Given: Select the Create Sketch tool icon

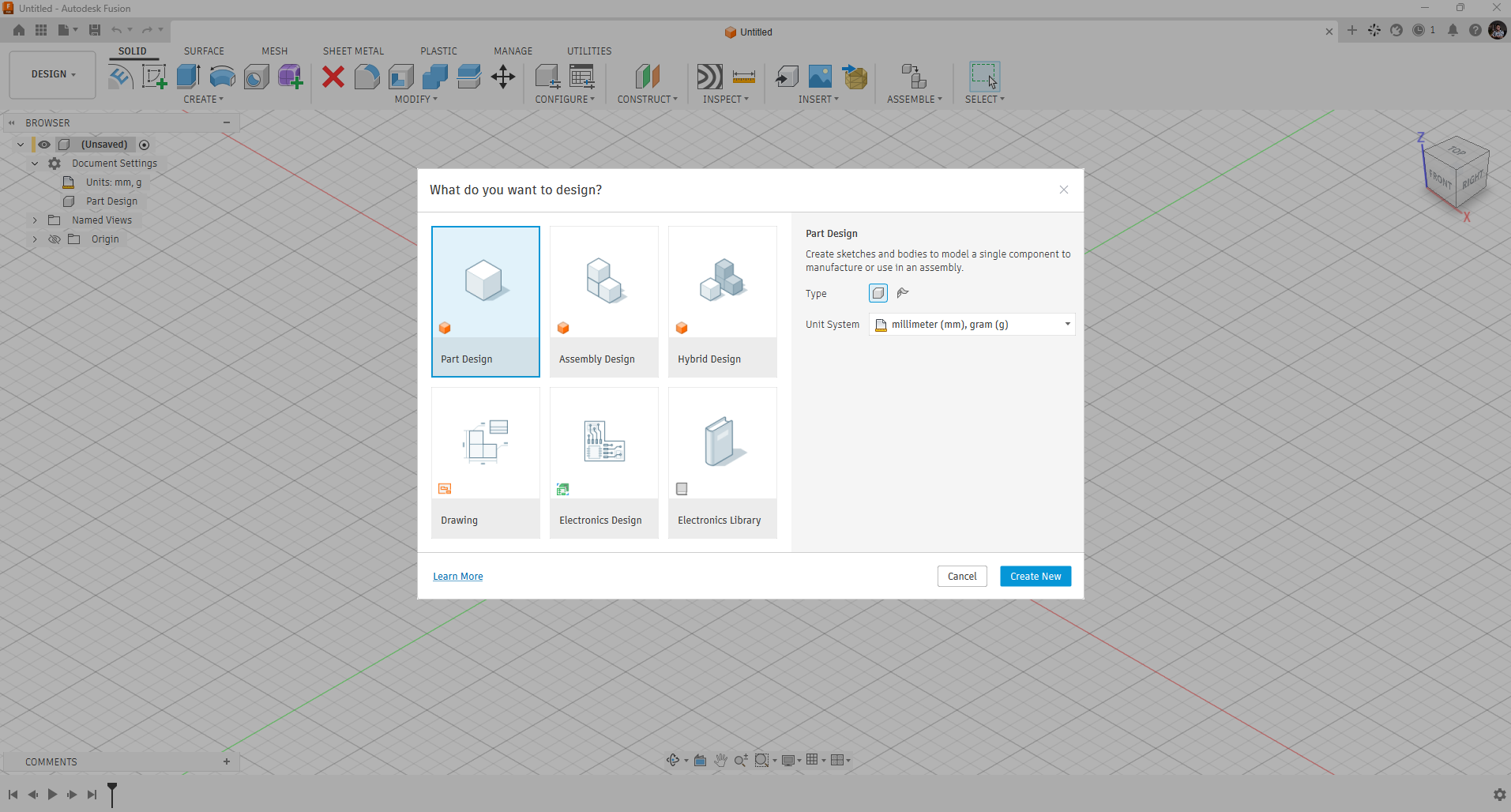Looking at the screenshot, I should click(154, 77).
